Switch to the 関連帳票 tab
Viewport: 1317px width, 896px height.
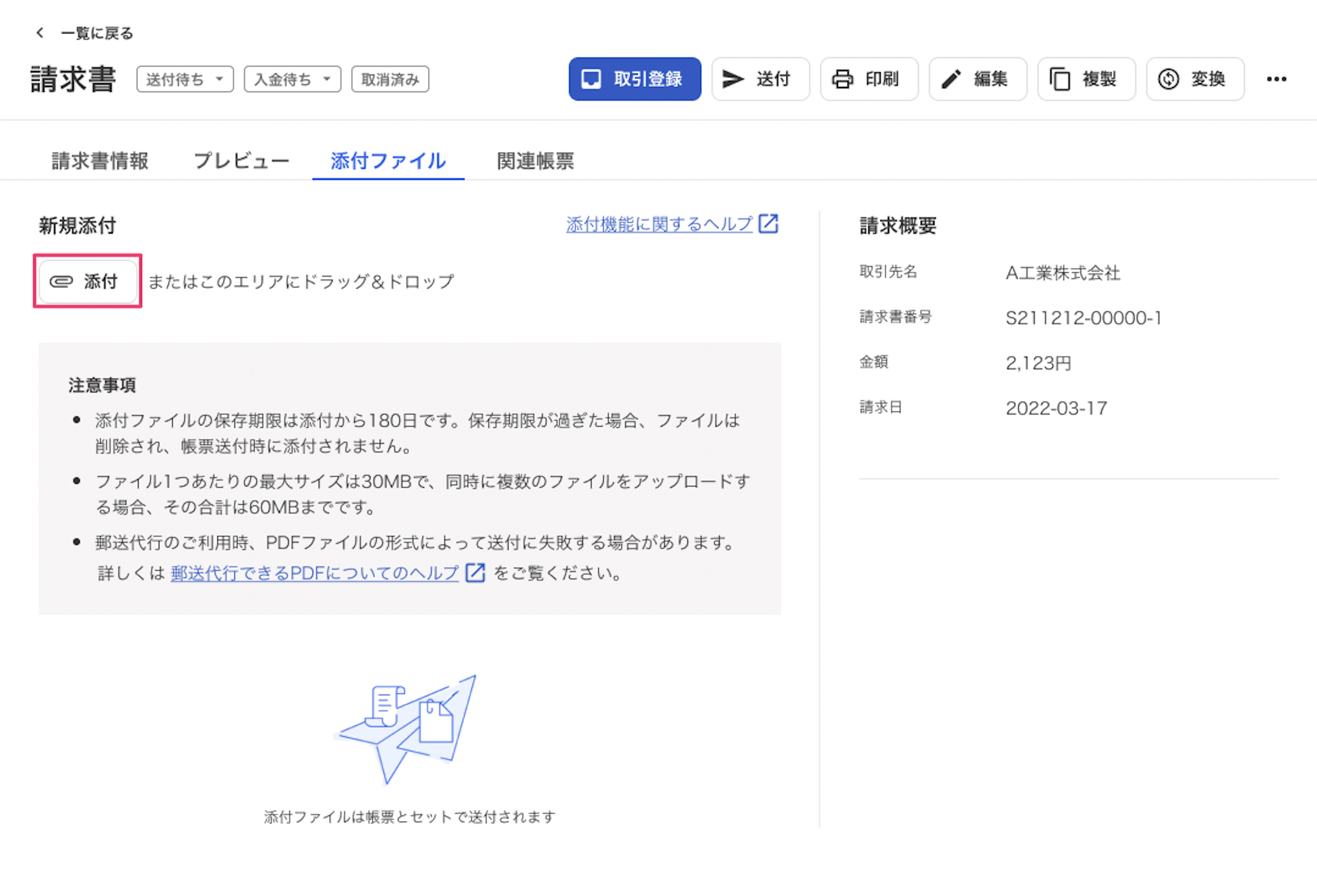(x=536, y=161)
